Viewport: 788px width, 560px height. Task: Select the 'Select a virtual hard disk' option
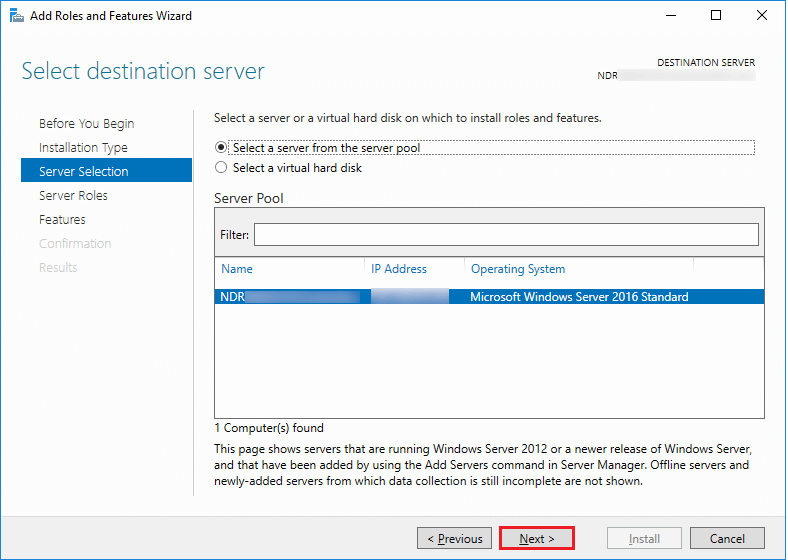tap(221, 168)
